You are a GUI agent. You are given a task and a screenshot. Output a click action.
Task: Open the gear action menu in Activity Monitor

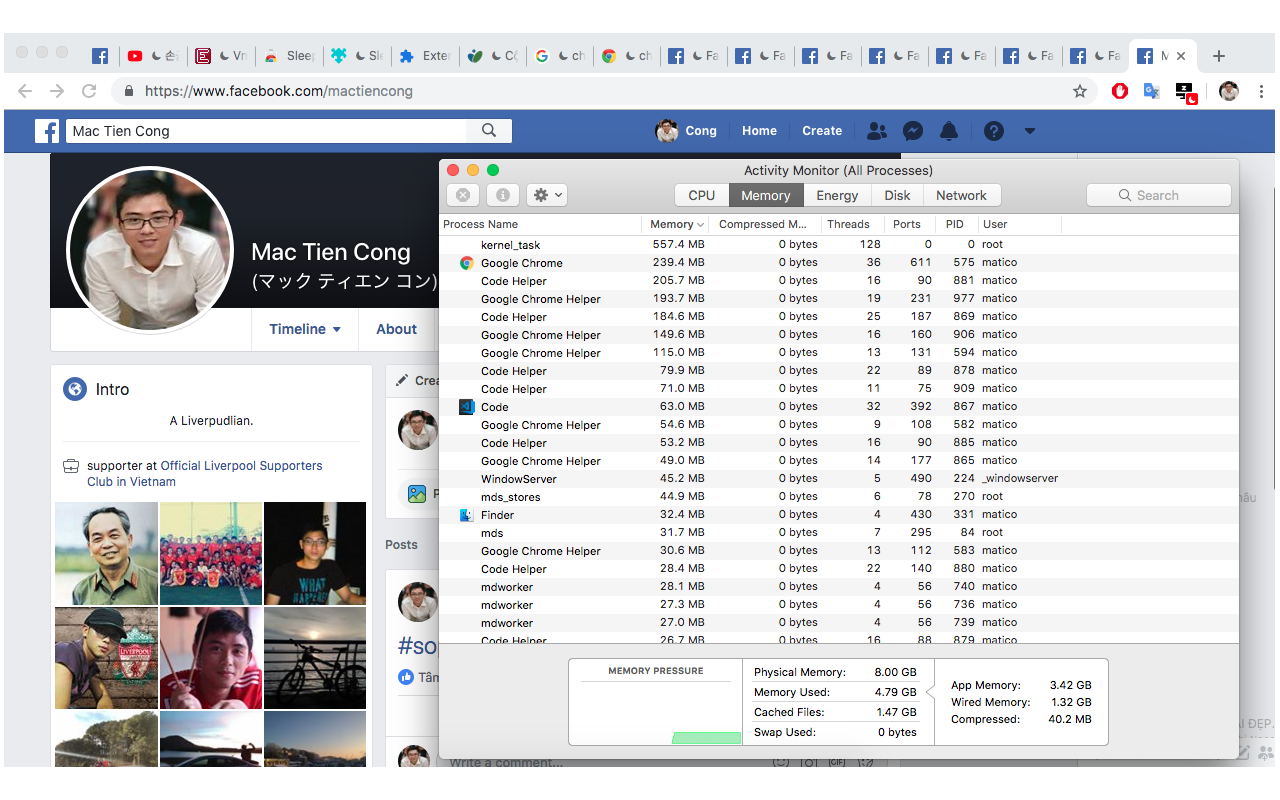547,195
